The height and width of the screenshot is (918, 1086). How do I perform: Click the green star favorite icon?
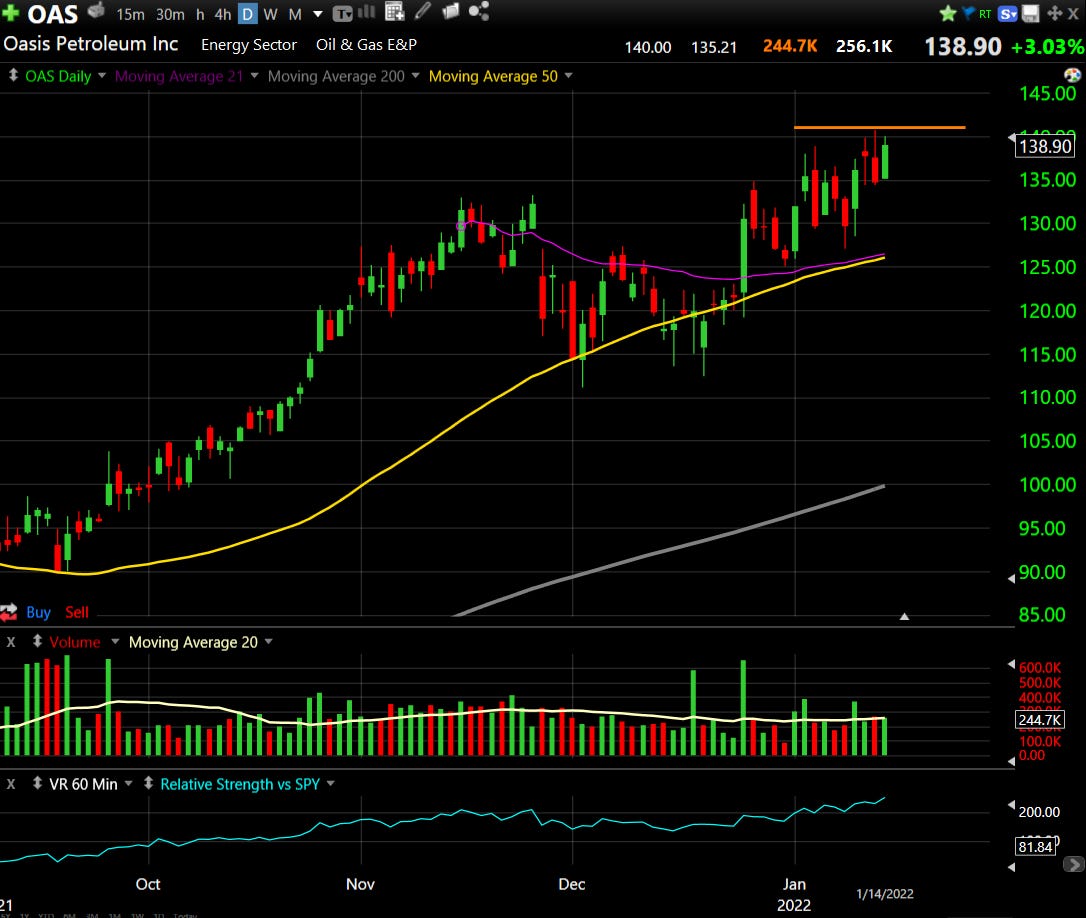(948, 12)
